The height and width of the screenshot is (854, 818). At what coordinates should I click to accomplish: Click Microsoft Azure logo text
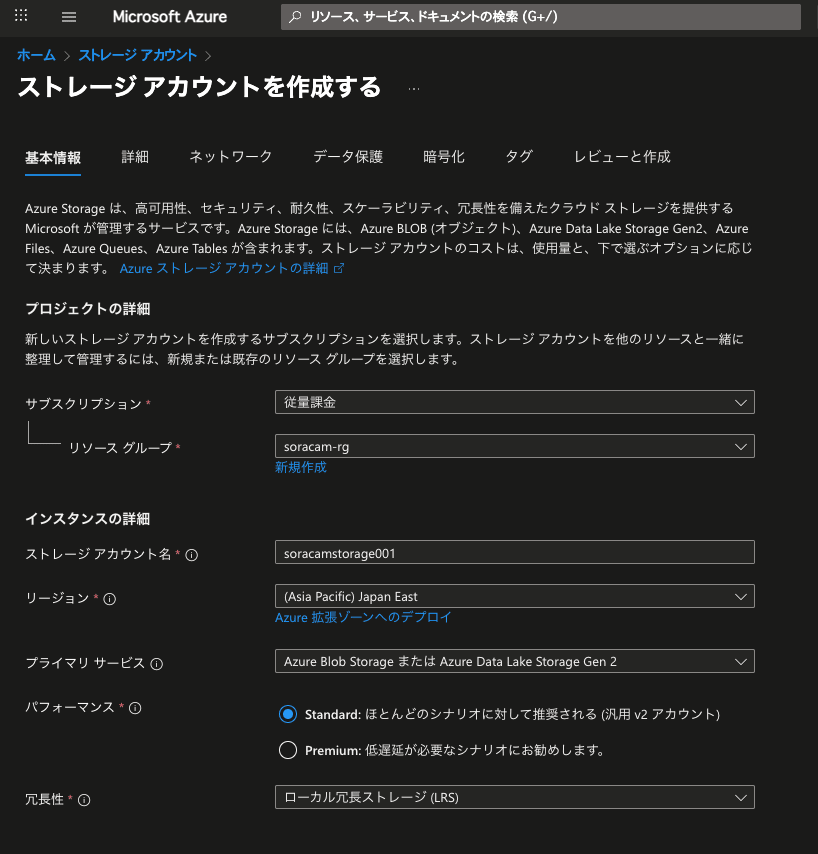(169, 17)
